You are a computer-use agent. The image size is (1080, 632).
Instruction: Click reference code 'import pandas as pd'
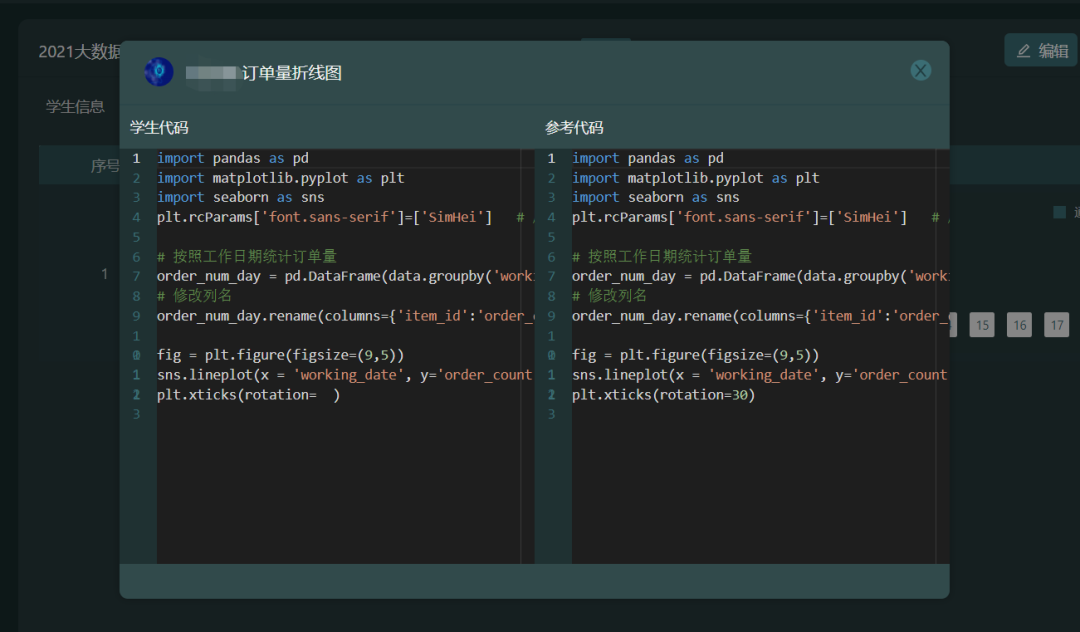648,158
